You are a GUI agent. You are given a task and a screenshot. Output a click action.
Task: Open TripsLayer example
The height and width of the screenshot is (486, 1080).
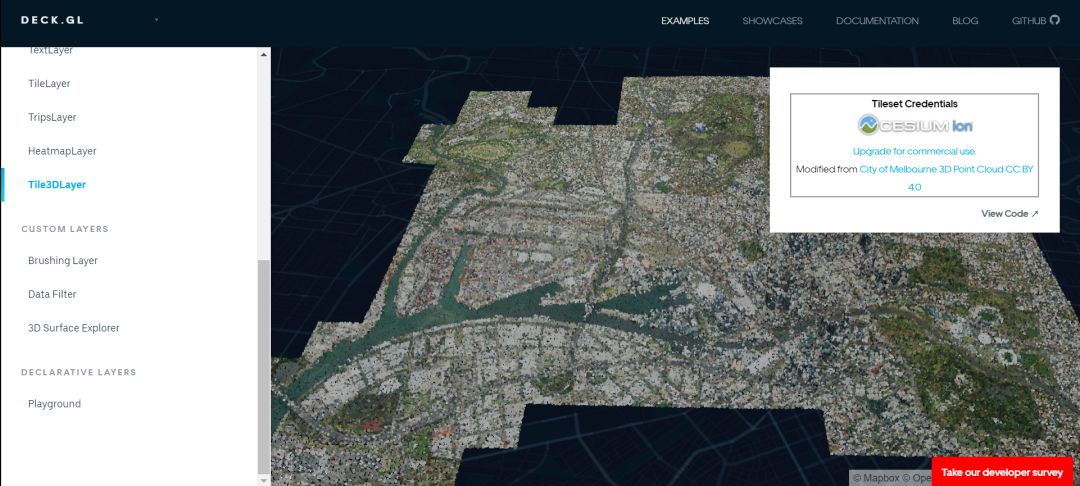tap(52, 117)
